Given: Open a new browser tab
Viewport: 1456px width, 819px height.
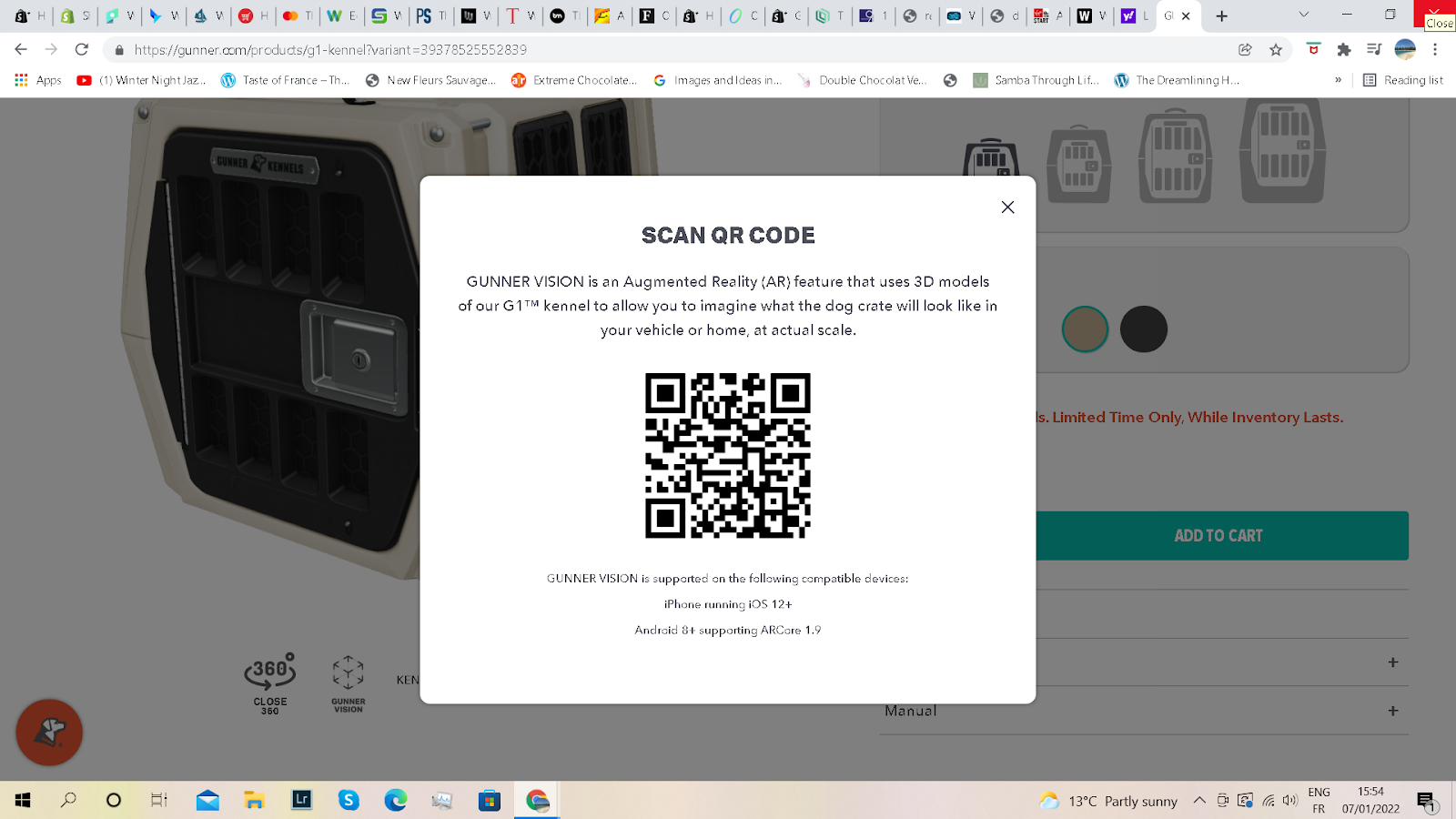Looking at the screenshot, I should [x=1222, y=15].
